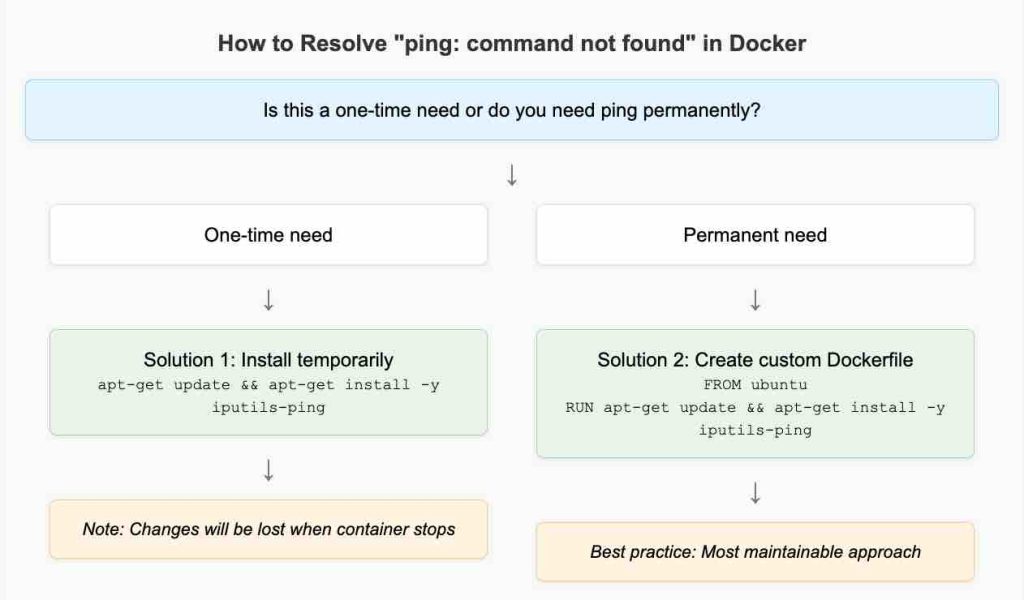The width and height of the screenshot is (1024, 600).
Task: Click the "RUN apt-get update" code line
Action: 755,407
